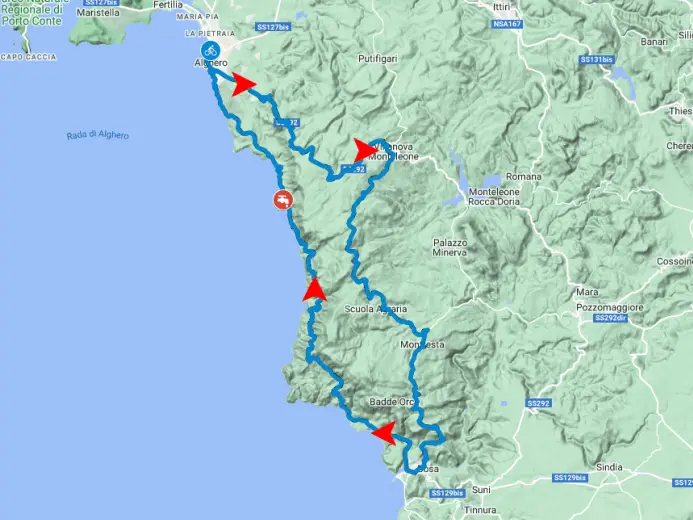Image resolution: width=693 pixels, height=520 pixels.
Task: Click the blue cycling start marker at Alghero
Action: tap(210, 51)
